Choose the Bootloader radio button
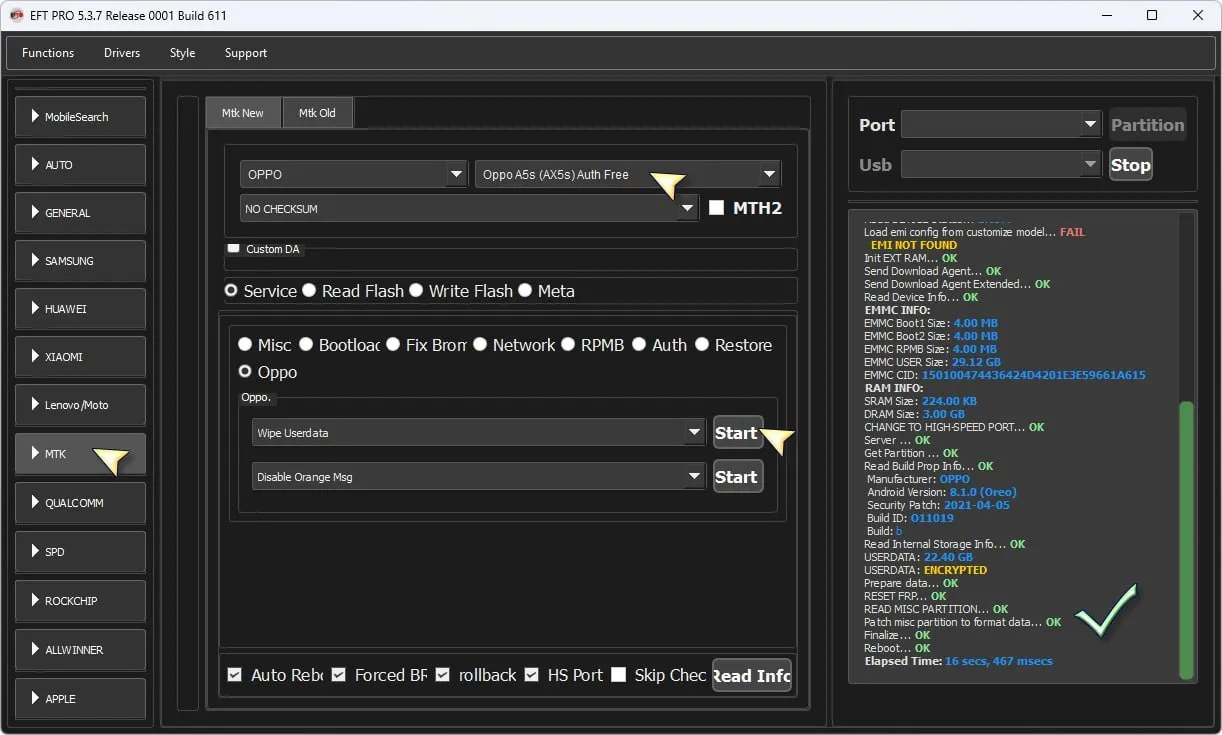The image size is (1222, 735). 306,345
